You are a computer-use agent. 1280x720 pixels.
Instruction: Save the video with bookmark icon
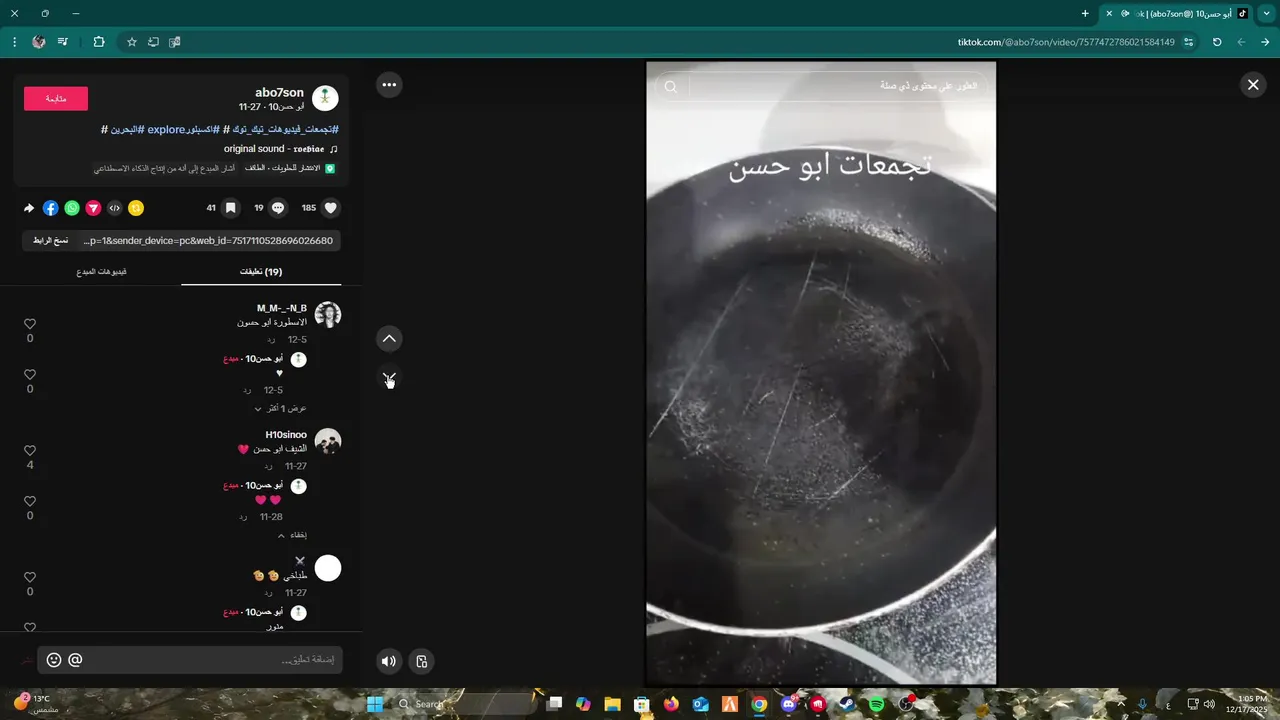(230, 208)
